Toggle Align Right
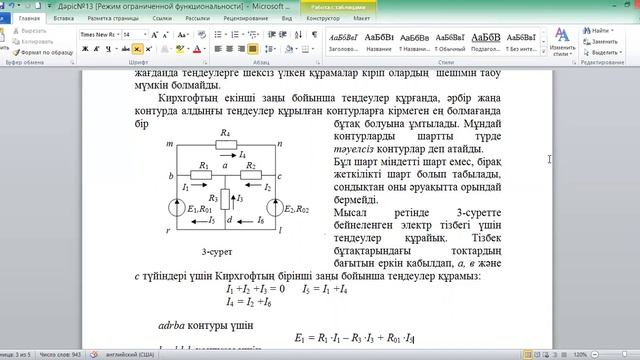Screen dimensions: 640x360 [241, 49]
